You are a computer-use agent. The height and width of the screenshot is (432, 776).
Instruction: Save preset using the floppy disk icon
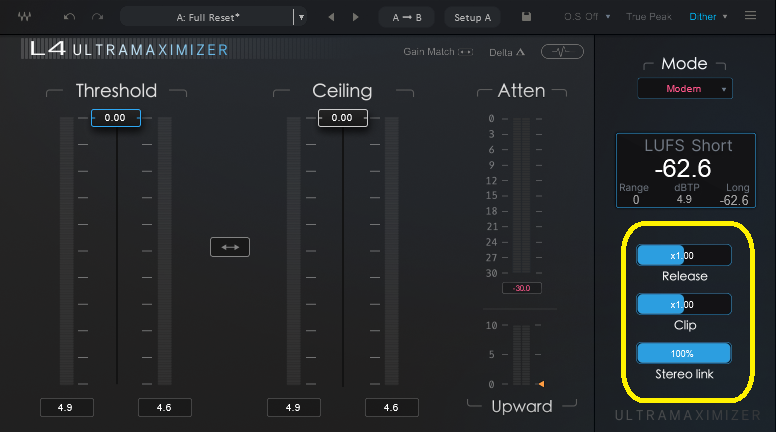tap(527, 17)
